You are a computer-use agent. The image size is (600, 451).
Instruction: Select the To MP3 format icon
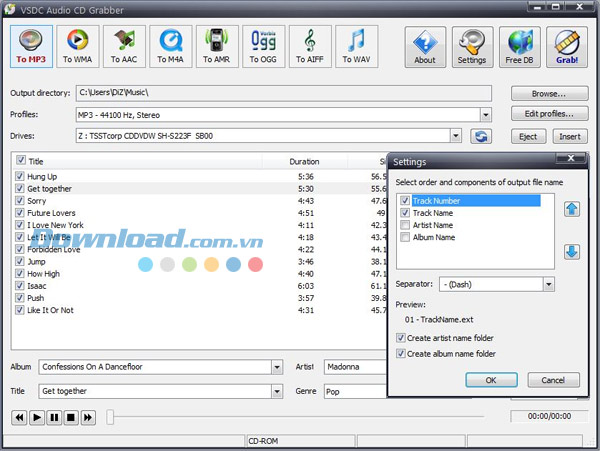29,45
